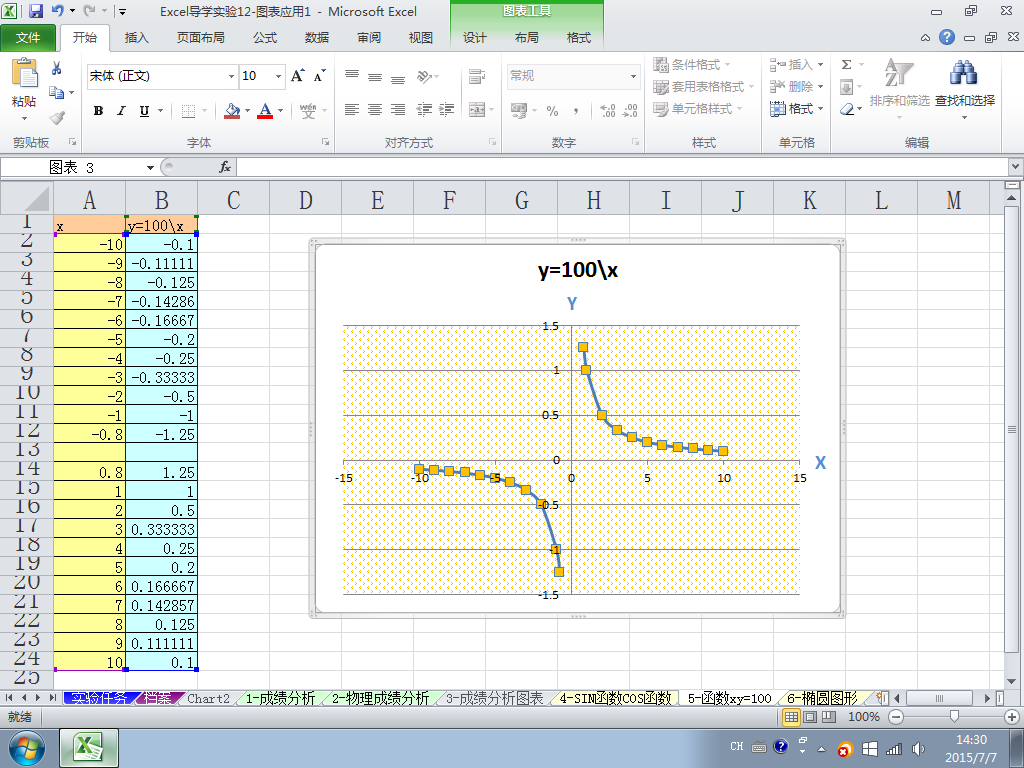
Task: Open Excel Help question mark
Action: tap(947, 37)
